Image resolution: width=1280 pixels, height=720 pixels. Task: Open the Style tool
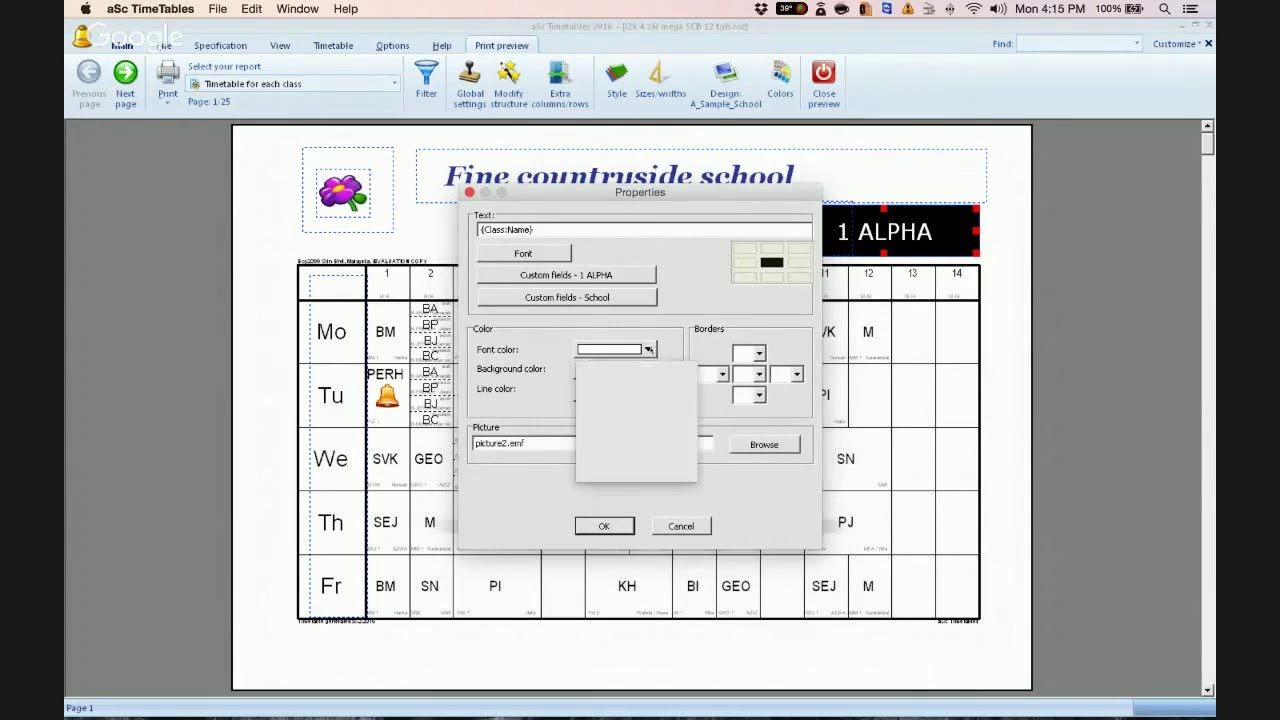pos(617,74)
